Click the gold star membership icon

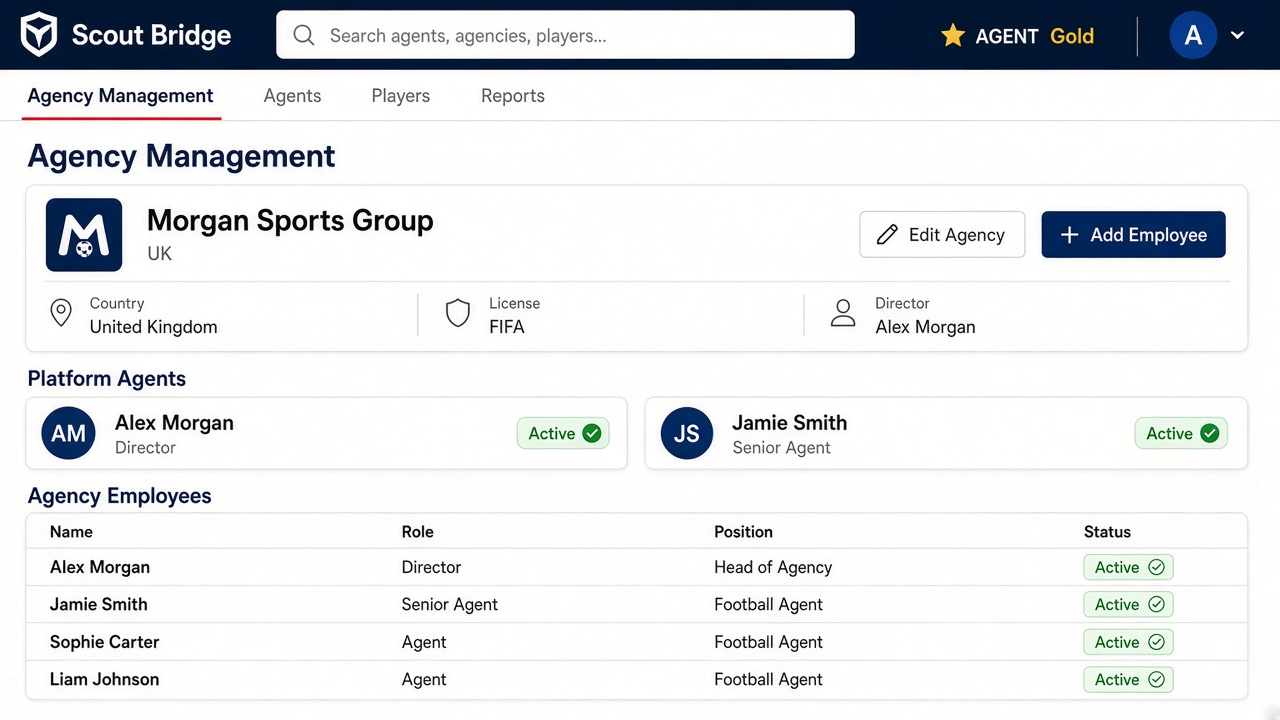click(953, 36)
